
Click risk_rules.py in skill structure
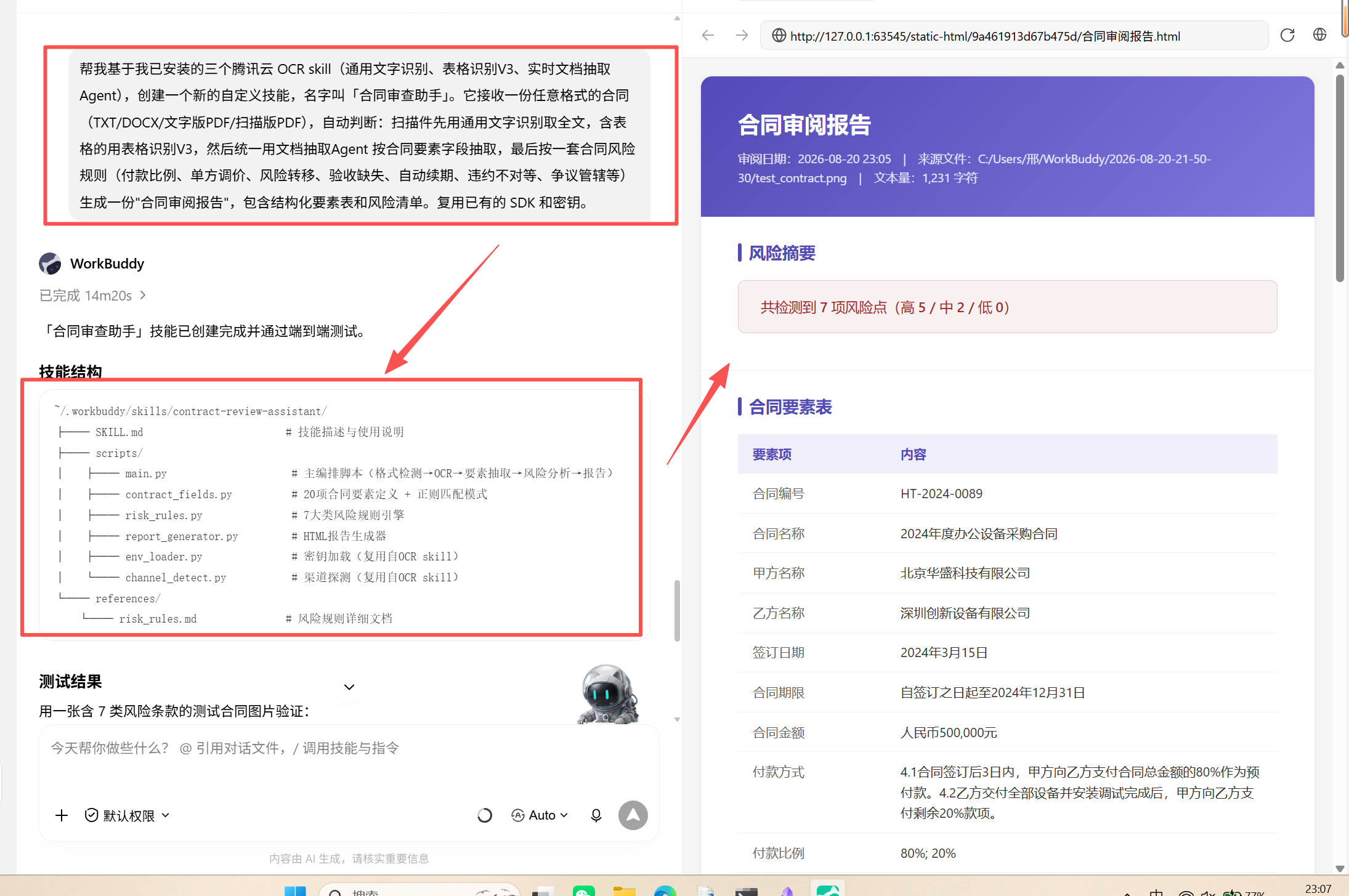click(x=164, y=515)
